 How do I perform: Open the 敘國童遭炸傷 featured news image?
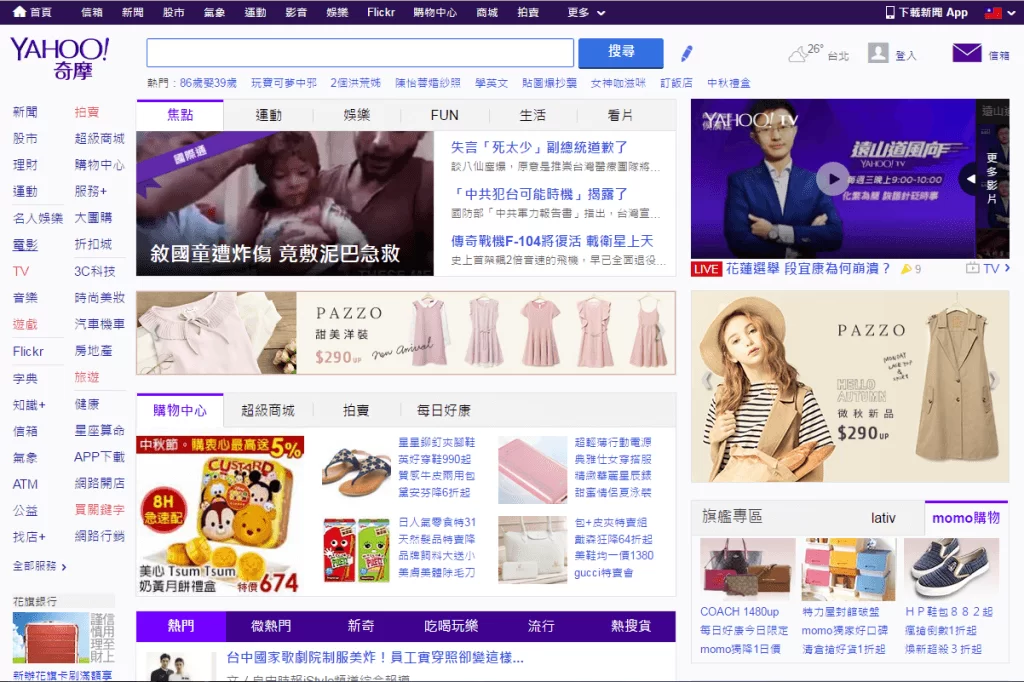point(285,203)
